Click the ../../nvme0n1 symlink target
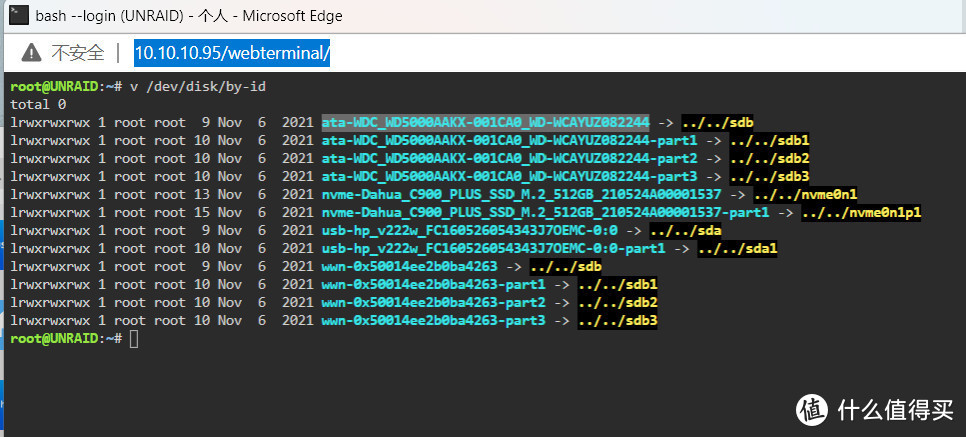Image resolution: width=966 pixels, height=437 pixels. 805,194
